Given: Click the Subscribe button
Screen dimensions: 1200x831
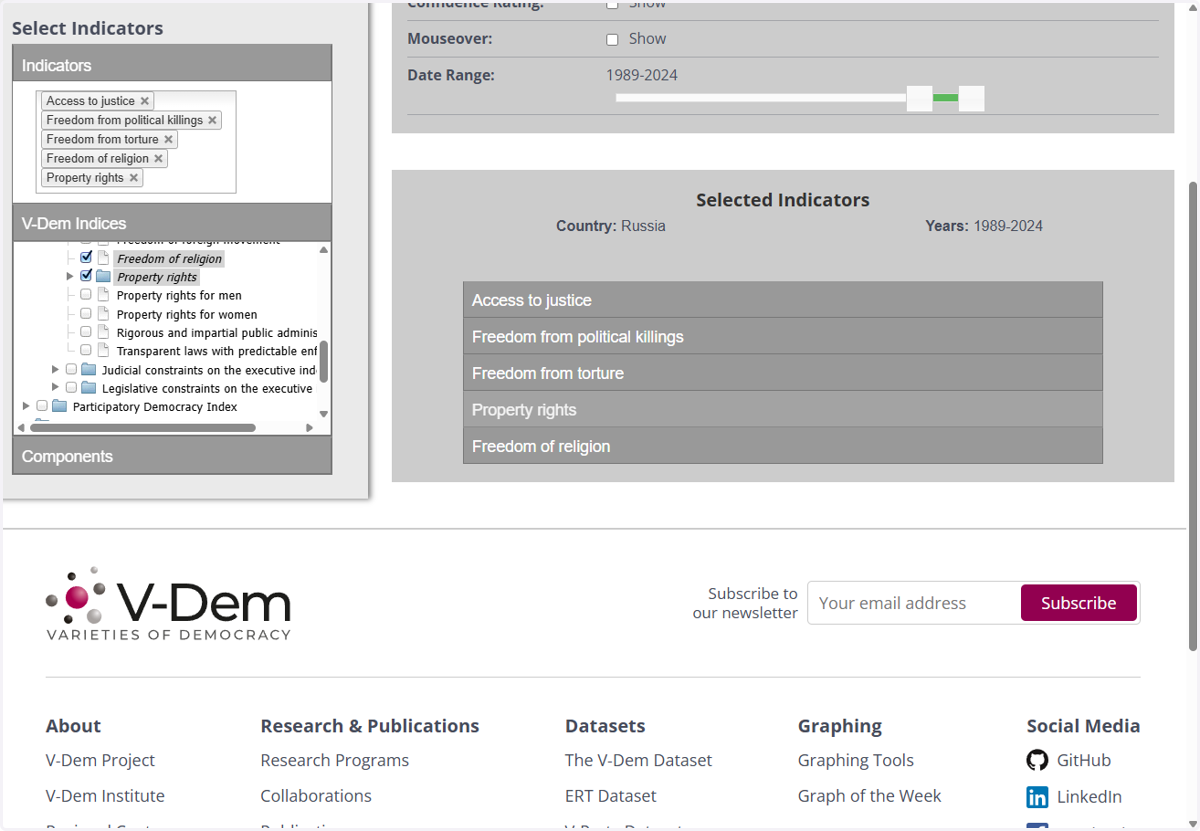Looking at the screenshot, I should click(1078, 603).
